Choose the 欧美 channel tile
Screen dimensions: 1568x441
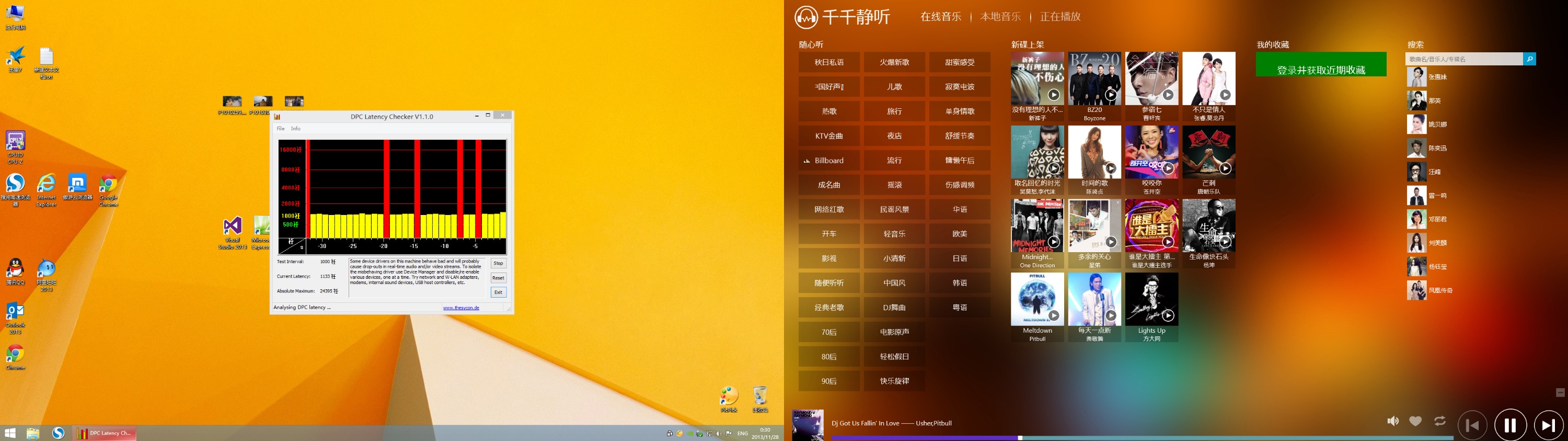[959, 234]
